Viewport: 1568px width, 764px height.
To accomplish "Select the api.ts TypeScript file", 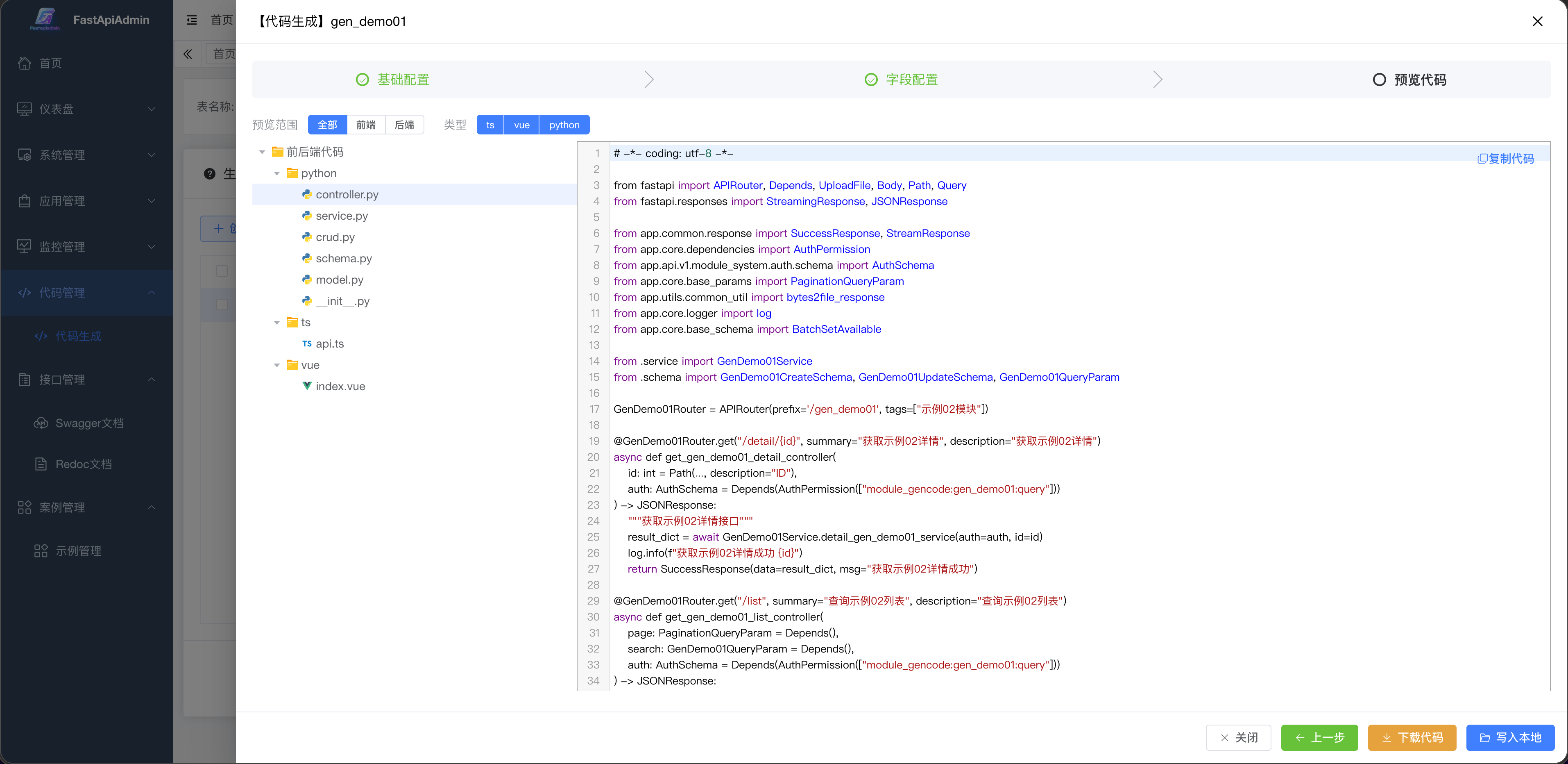I will click(329, 343).
